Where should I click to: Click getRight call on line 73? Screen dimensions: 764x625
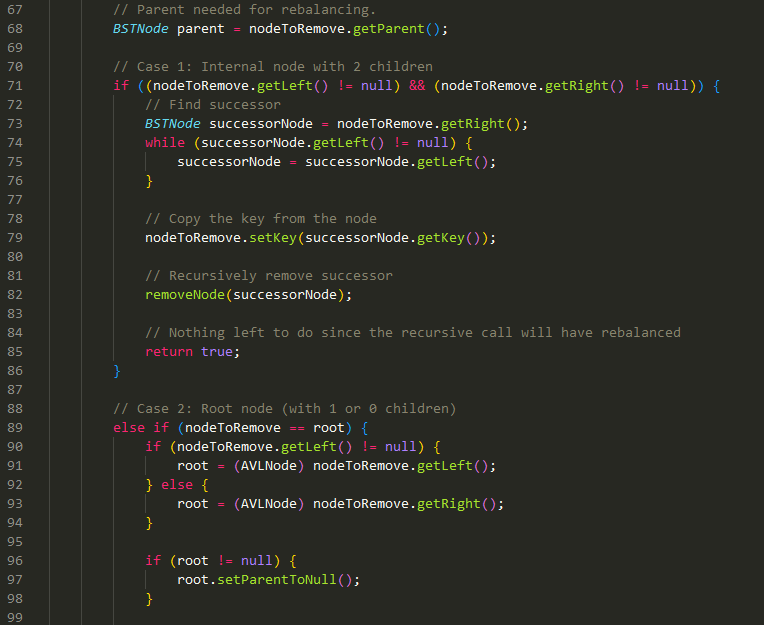click(473, 124)
